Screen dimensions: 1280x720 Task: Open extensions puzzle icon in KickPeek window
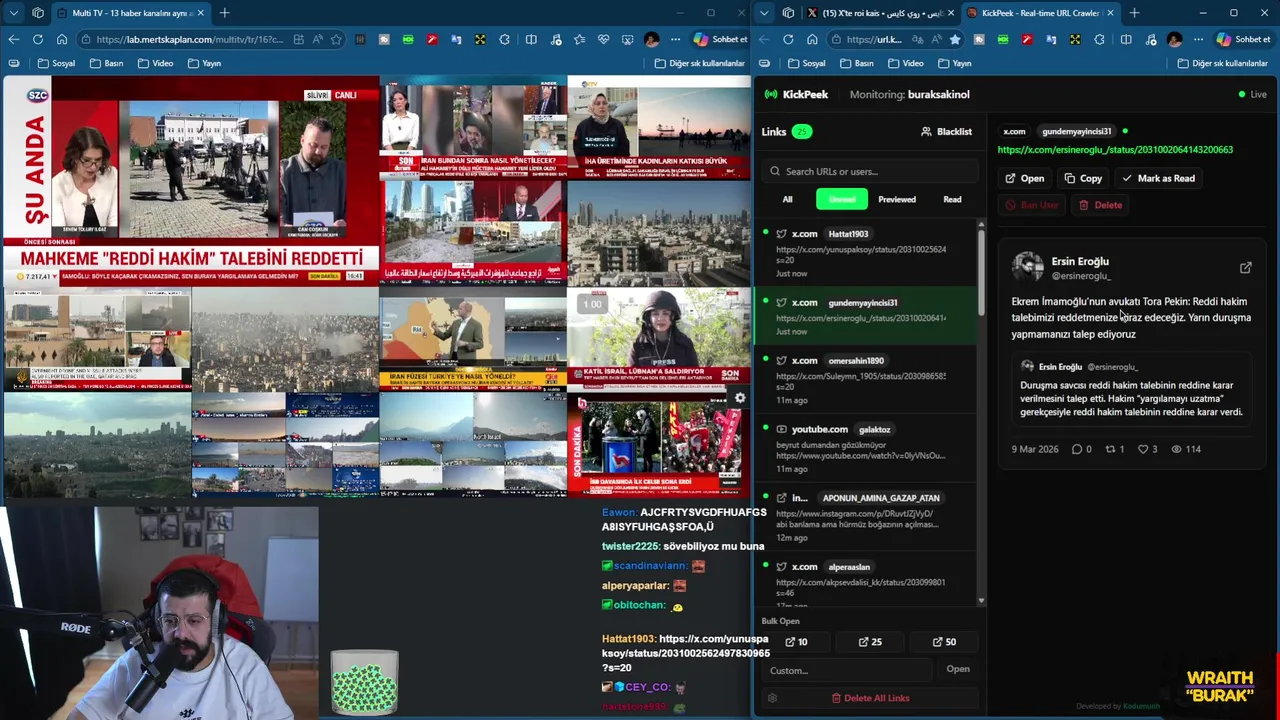click(x=1099, y=39)
